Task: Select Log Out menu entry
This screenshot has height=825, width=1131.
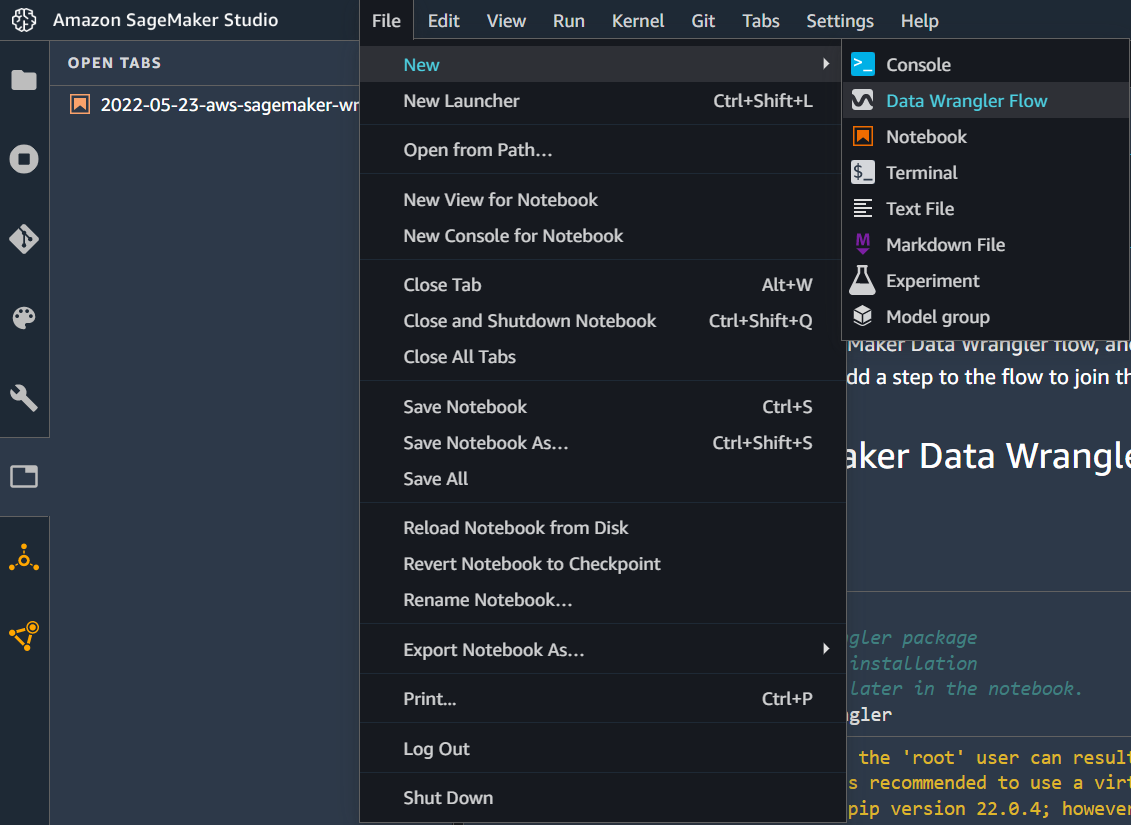Action: (602, 749)
